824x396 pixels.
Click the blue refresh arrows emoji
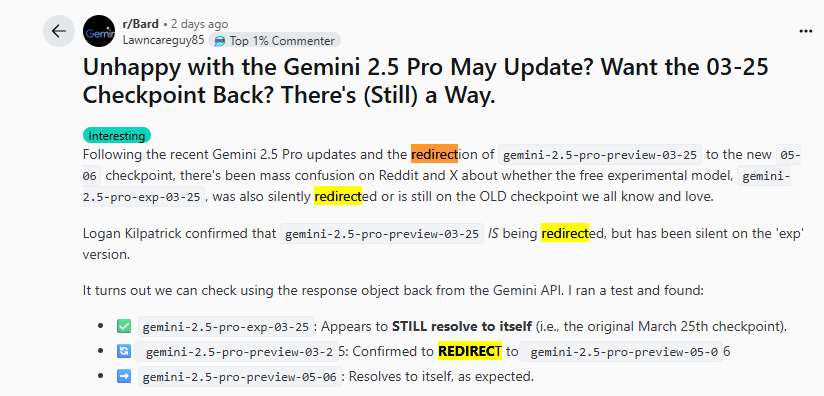123,351
